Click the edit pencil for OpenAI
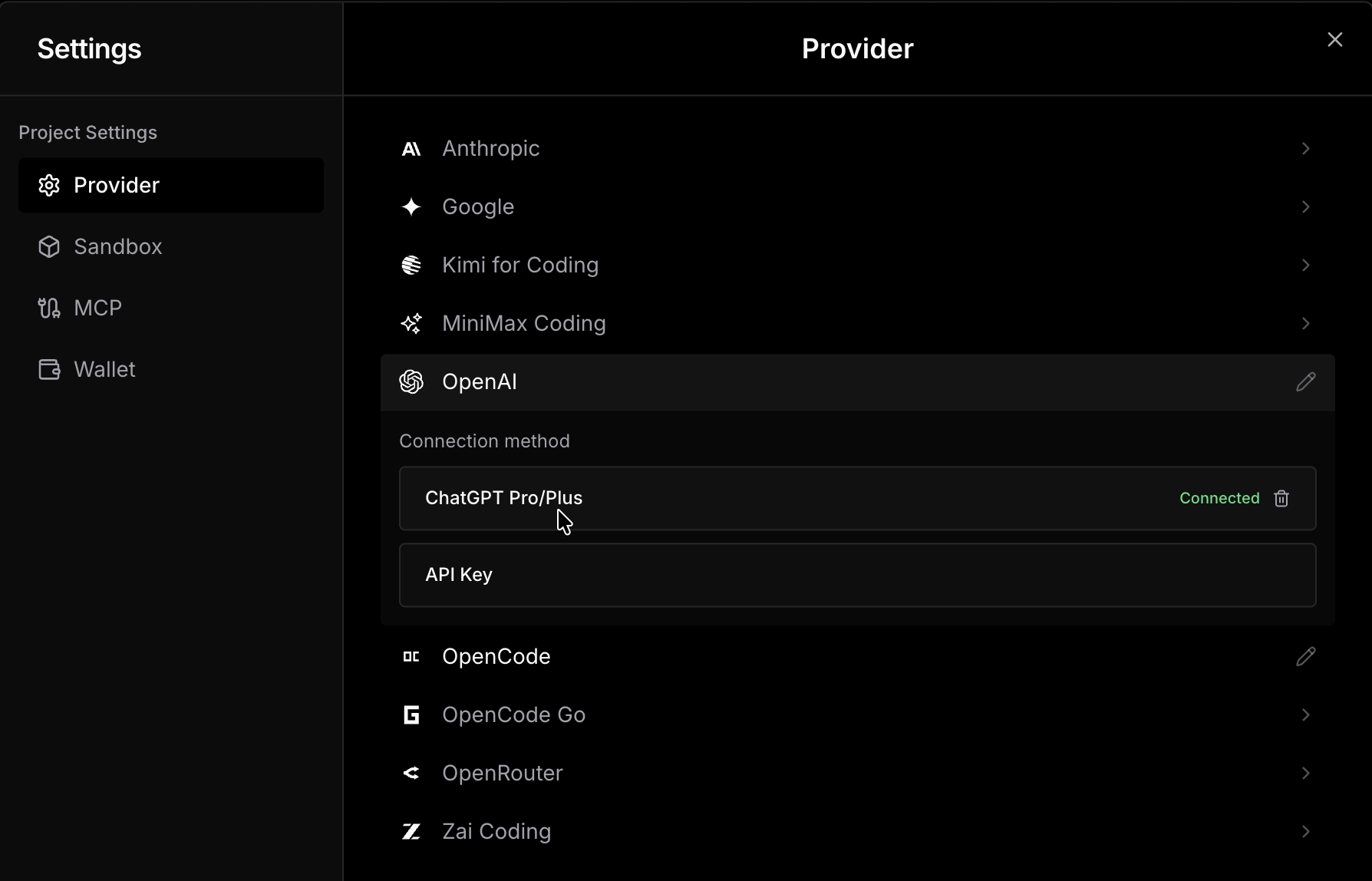Image resolution: width=1372 pixels, height=881 pixels. (x=1305, y=382)
